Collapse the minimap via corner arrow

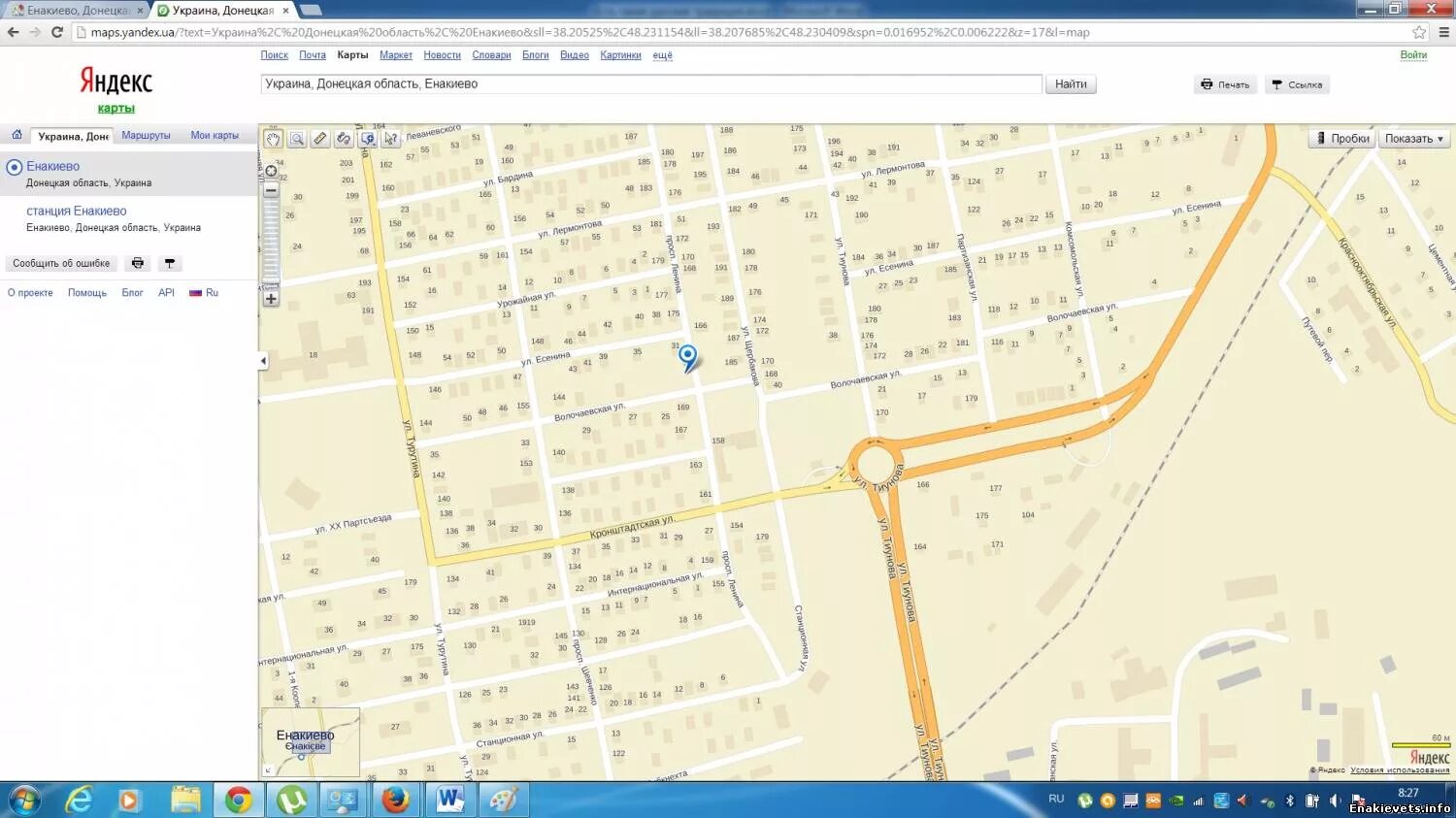click(x=268, y=770)
